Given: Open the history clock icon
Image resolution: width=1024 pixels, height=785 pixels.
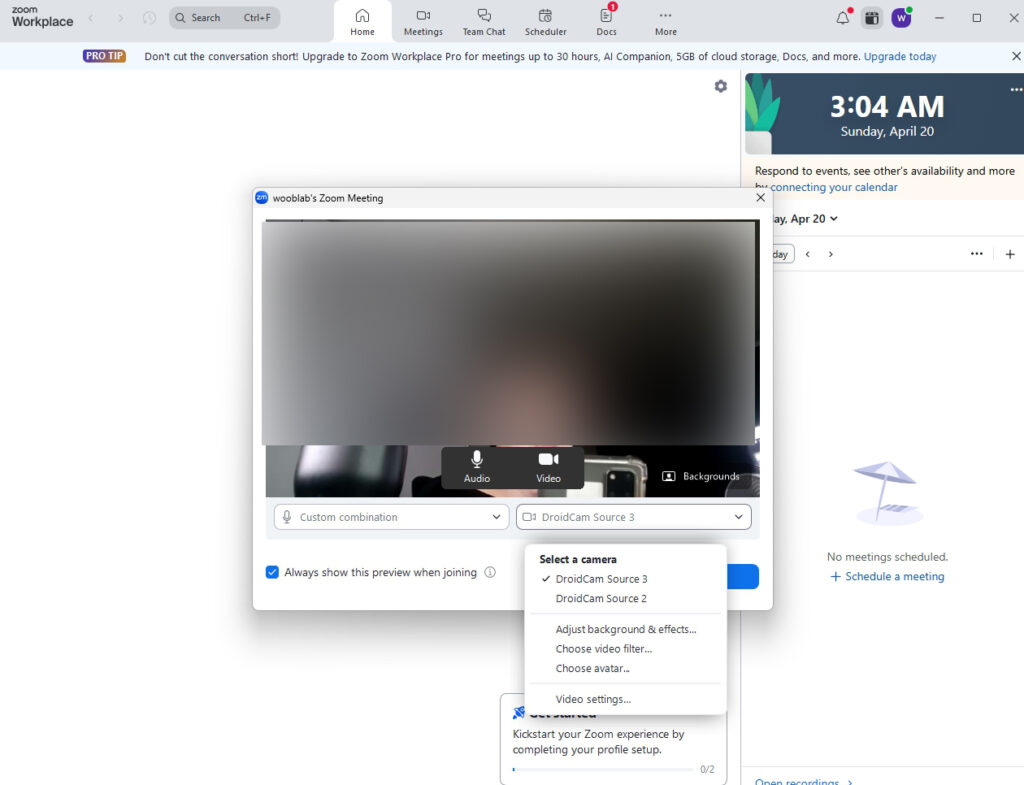Looking at the screenshot, I should point(150,18).
